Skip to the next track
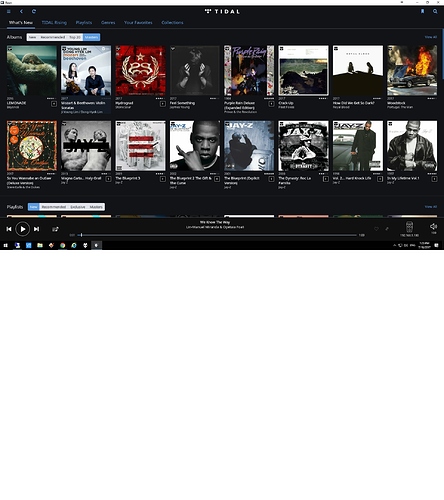Viewport: 444px width, 500px height. point(36,229)
